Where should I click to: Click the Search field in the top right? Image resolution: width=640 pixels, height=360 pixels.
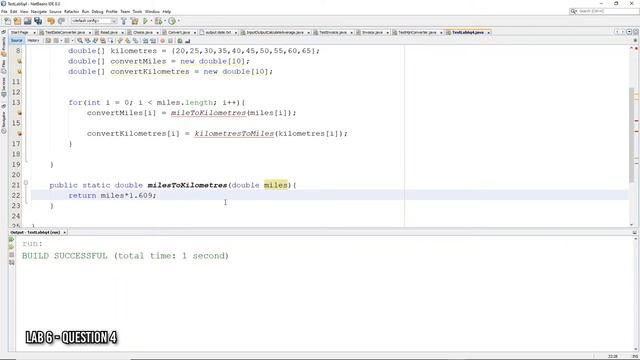click(604, 11)
